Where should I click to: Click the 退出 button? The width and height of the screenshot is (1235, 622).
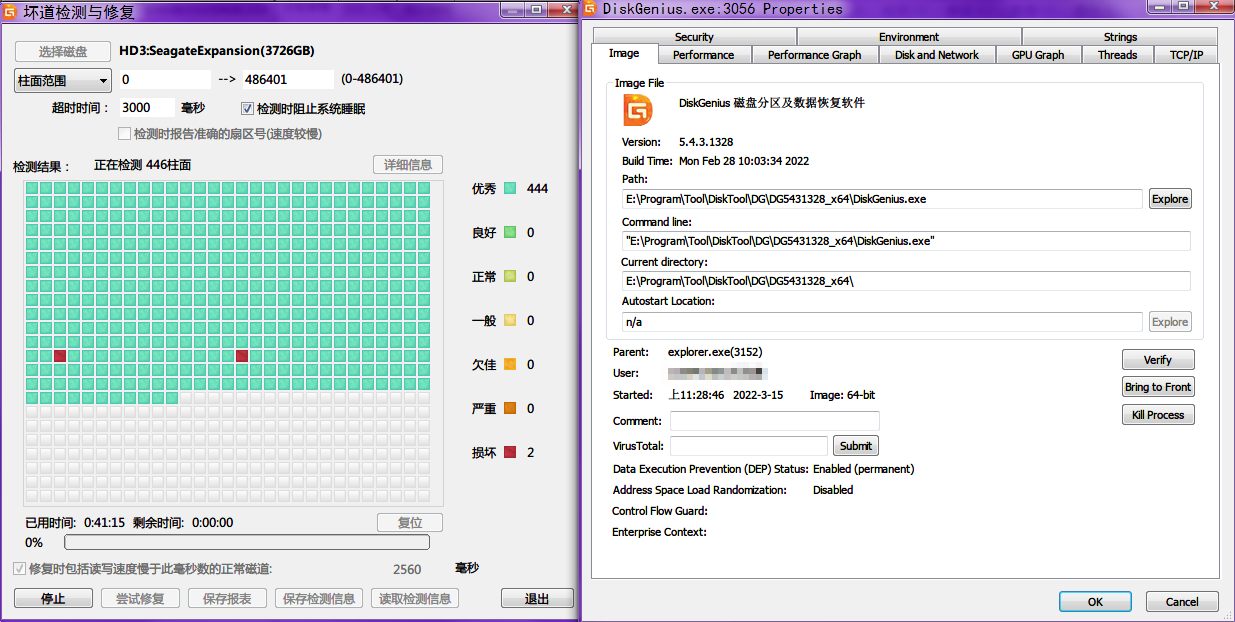pyautogui.click(x=537, y=599)
